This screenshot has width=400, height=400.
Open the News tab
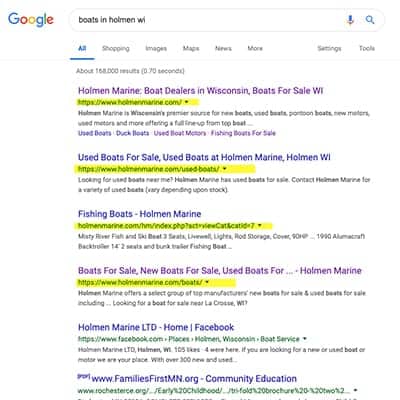223,48
